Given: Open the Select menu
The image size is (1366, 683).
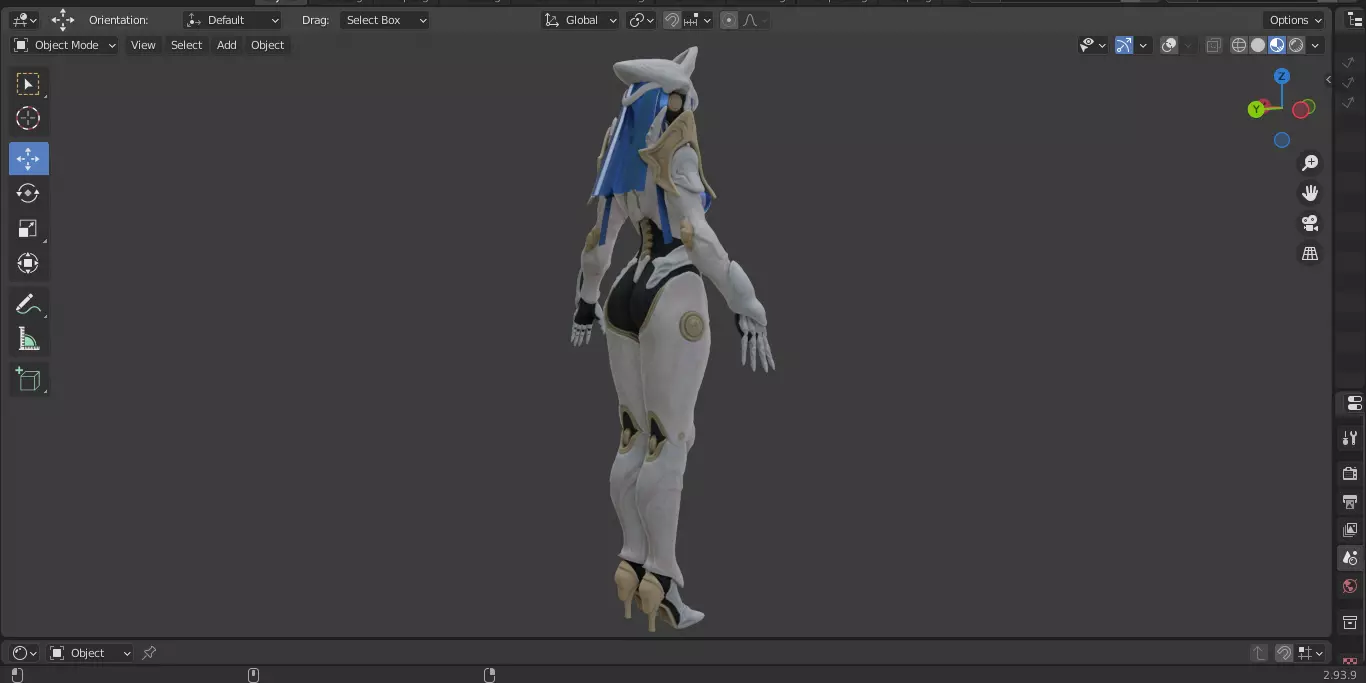Looking at the screenshot, I should pyautogui.click(x=186, y=45).
